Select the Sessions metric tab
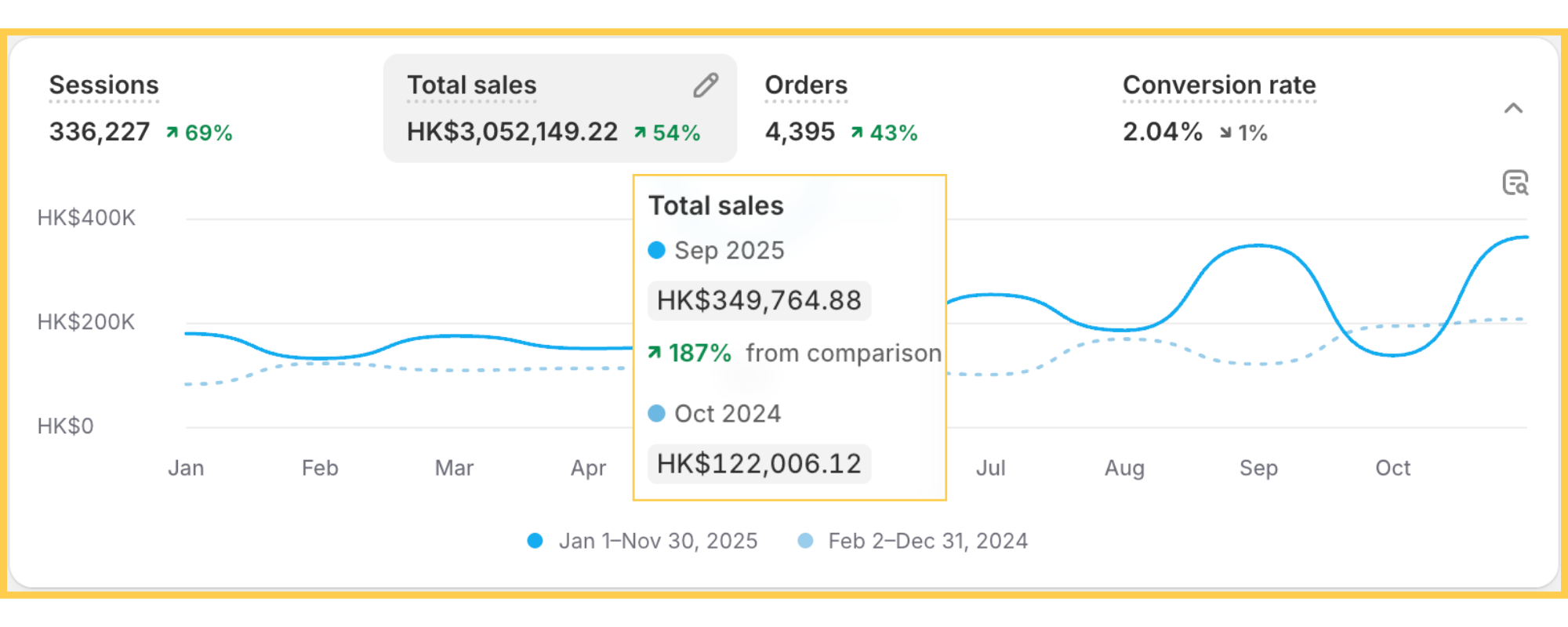The image size is (1568, 627). click(x=103, y=85)
